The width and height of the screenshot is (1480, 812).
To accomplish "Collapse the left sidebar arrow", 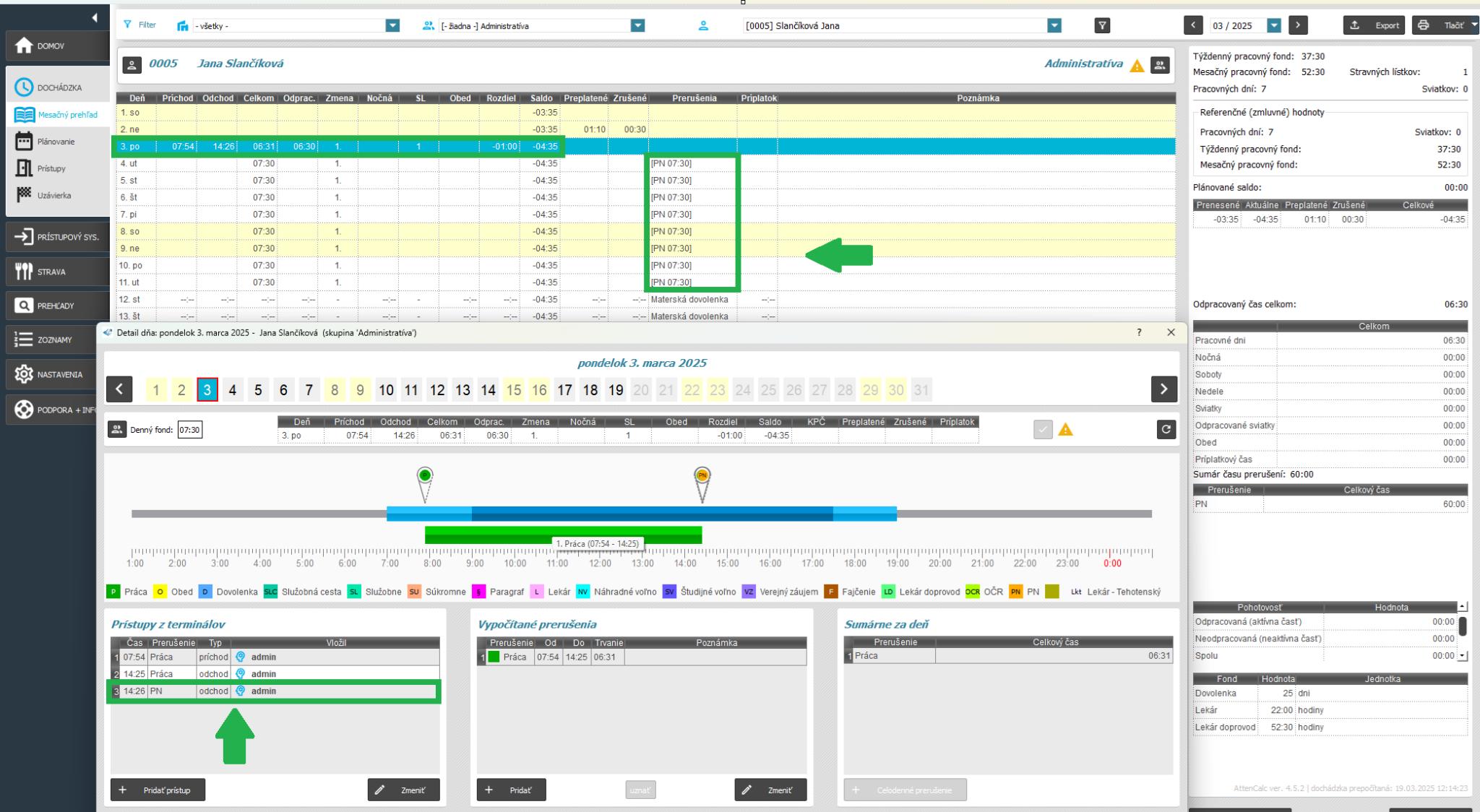I will [95, 17].
